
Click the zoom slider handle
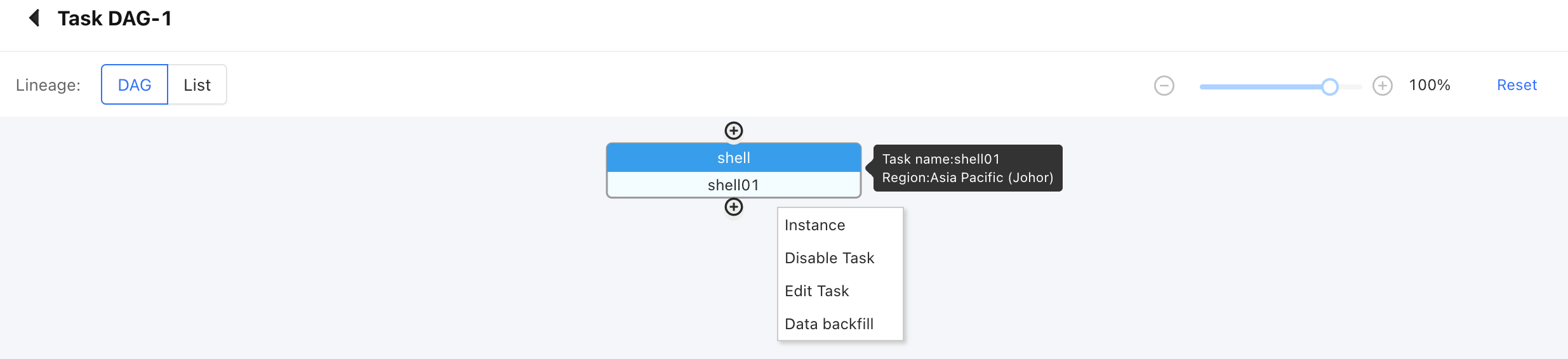pyautogui.click(x=1329, y=86)
